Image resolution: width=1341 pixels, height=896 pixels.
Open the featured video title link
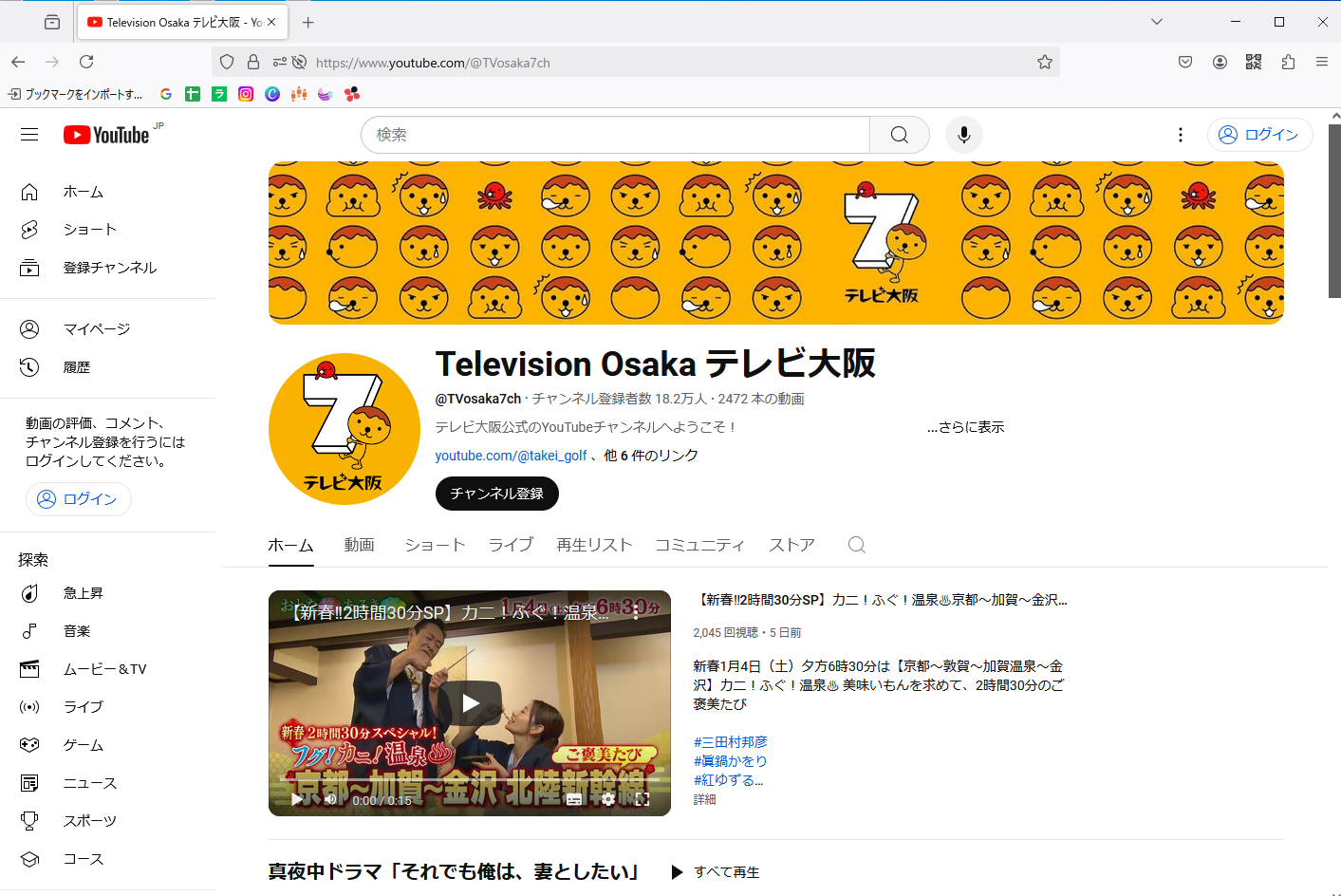tap(882, 600)
